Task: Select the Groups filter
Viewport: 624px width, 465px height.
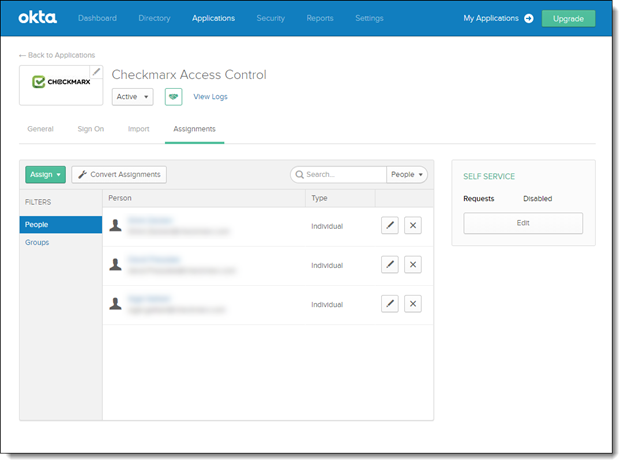Action: coord(37,242)
